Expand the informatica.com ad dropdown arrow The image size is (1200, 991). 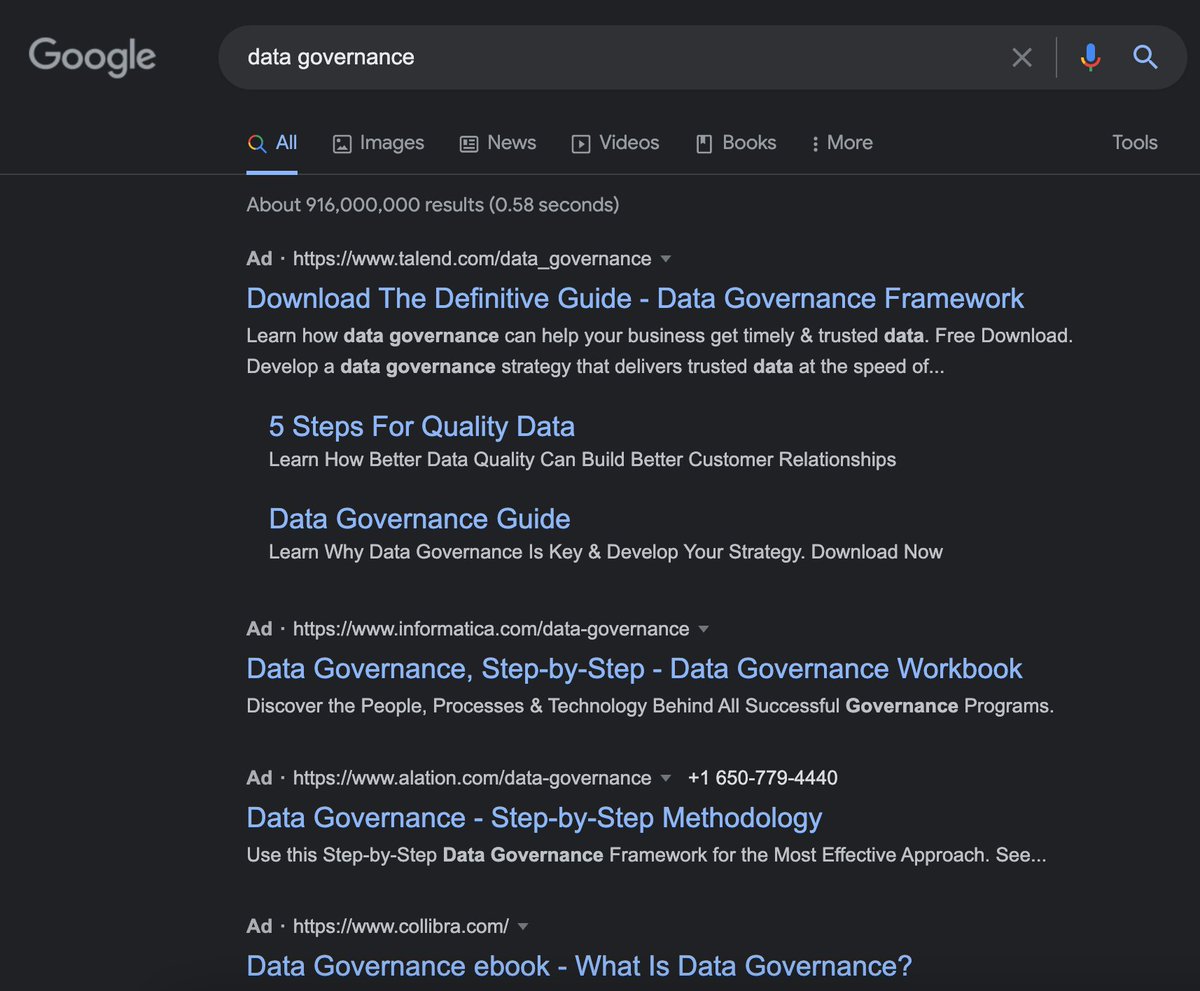[x=703, y=630]
